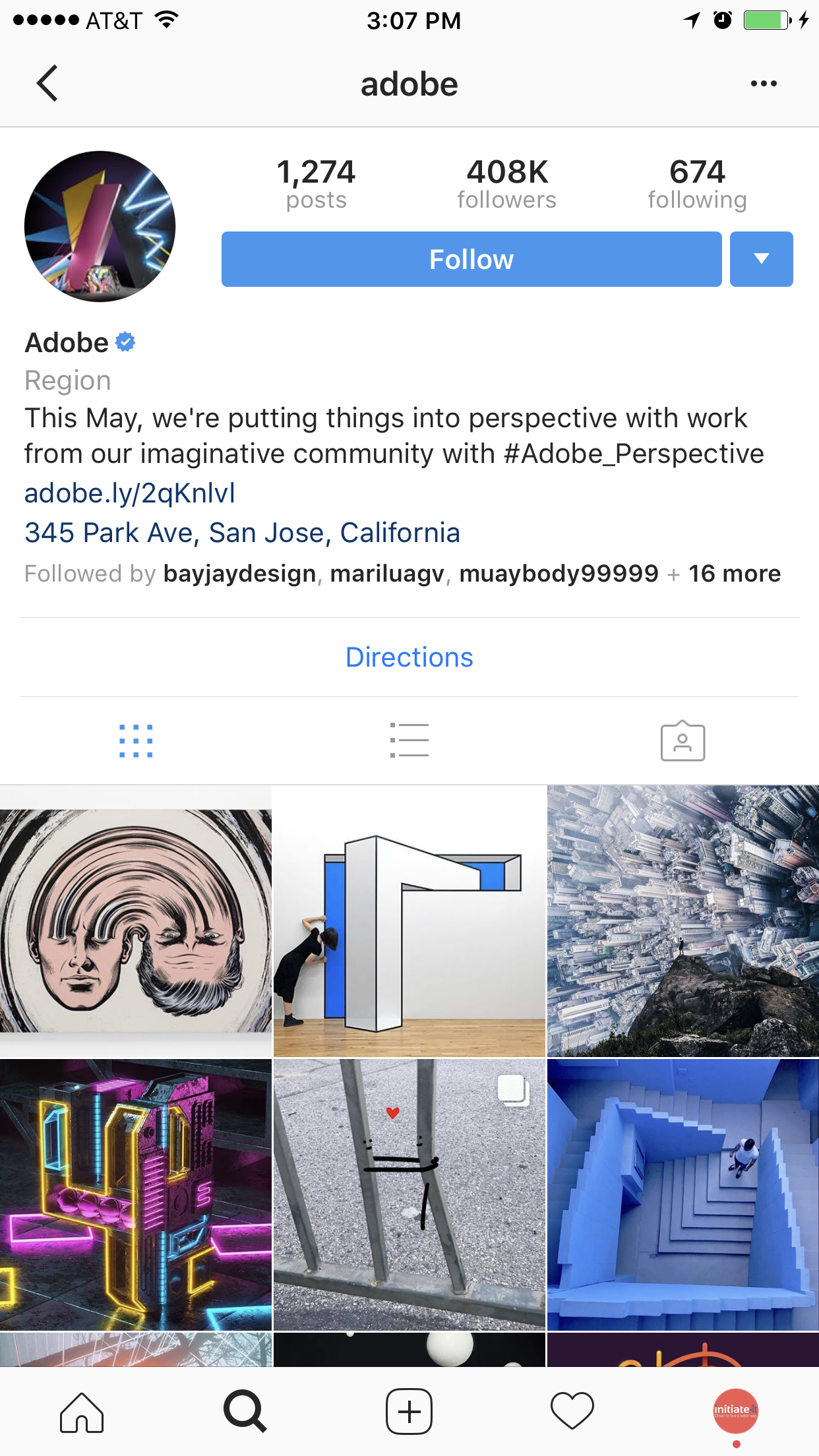Open own profile avatar in bottom bar
Viewport: 819px width, 1456px height.
point(736,1411)
